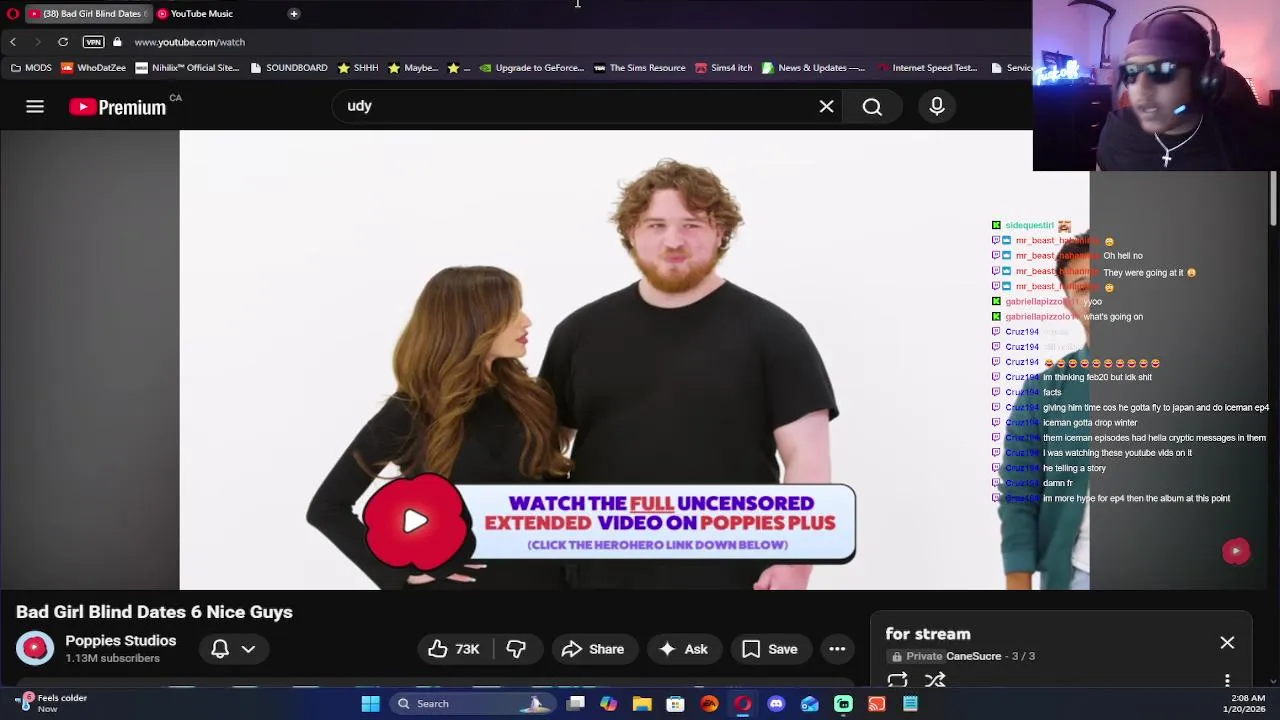Save the video to a playlist

(769, 649)
